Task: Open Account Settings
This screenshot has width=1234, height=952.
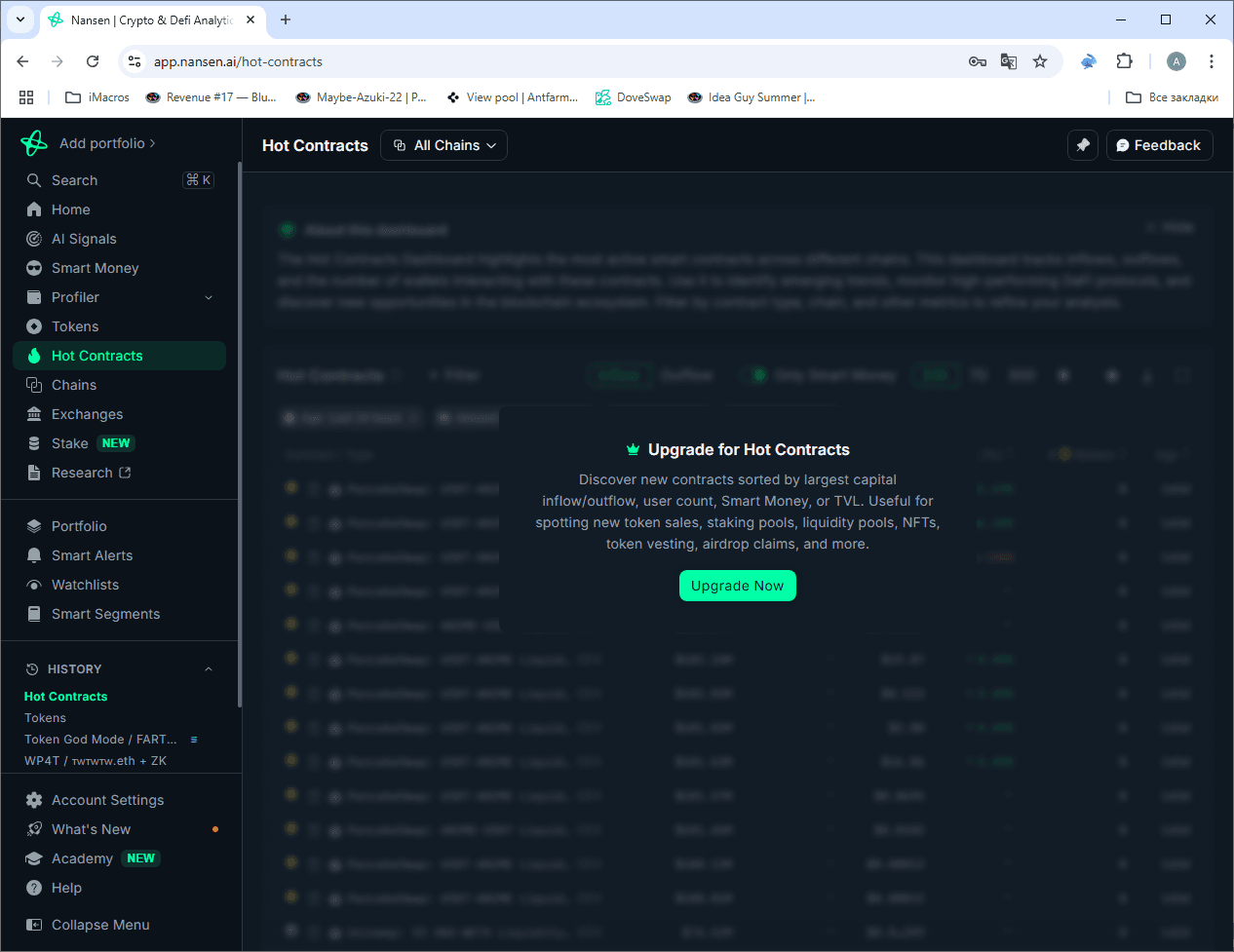Action: (x=120, y=800)
